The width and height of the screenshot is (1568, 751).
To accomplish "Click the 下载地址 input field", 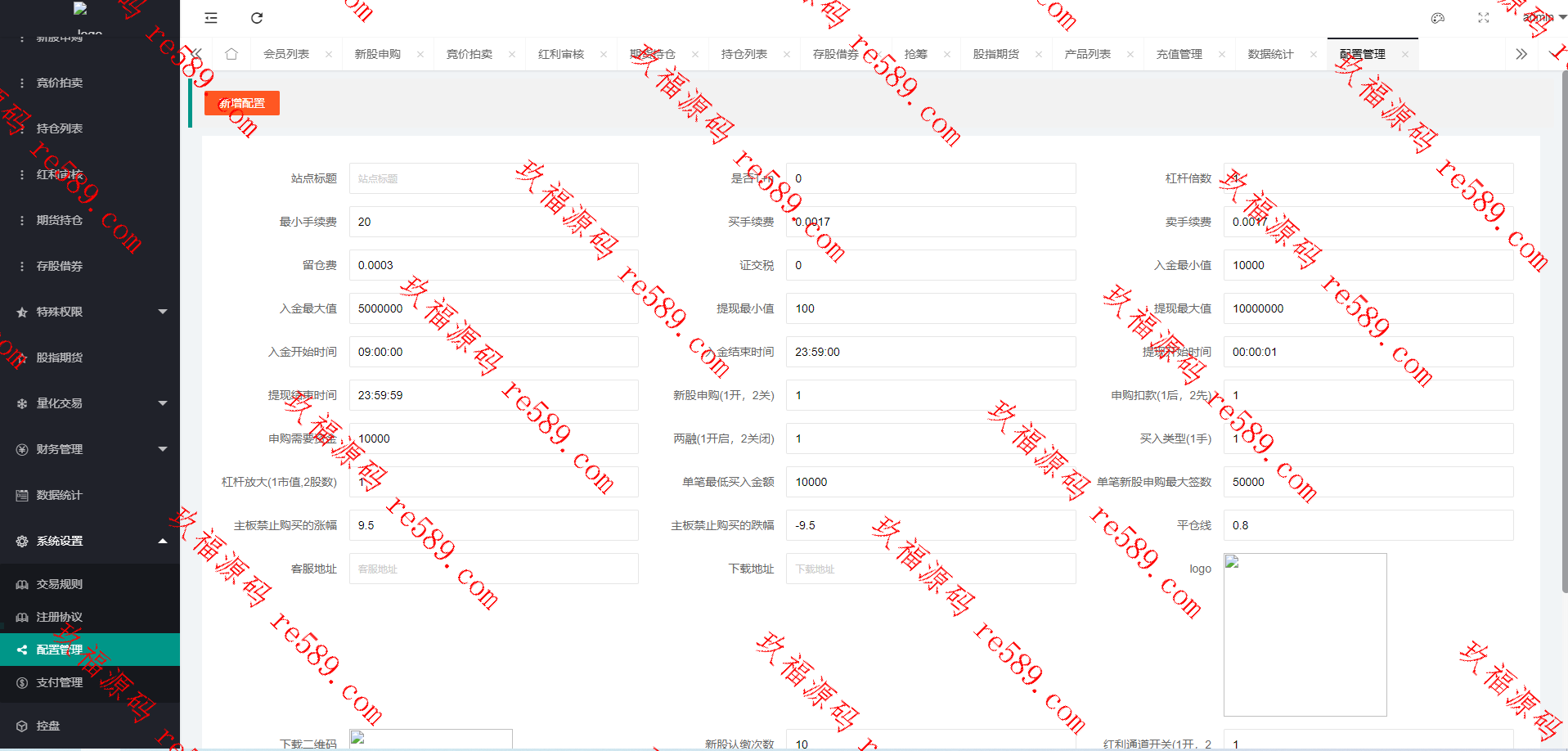I will tap(931, 569).
